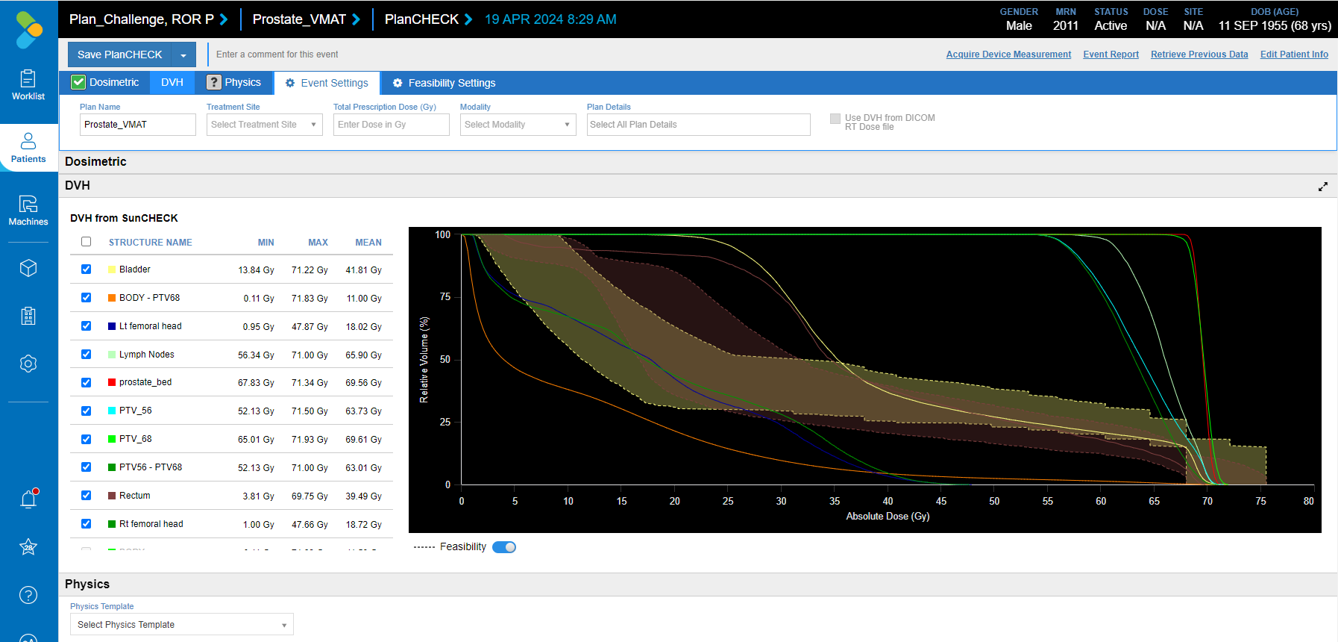Viewport: 1338px width, 642px height.
Task: Switch to the Physics tab
Action: coord(233,83)
